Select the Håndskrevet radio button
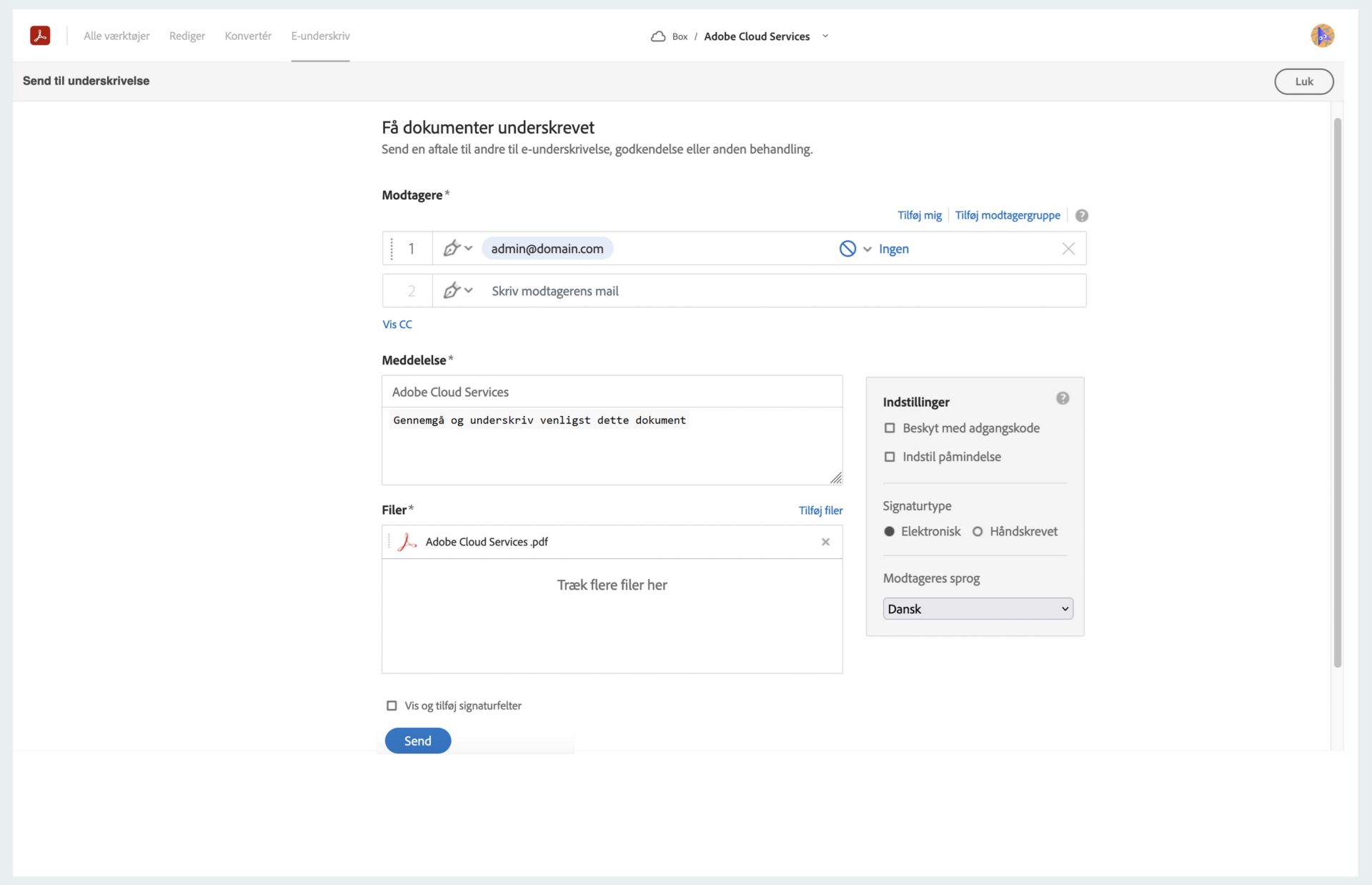The image size is (1372, 885). [x=978, y=531]
